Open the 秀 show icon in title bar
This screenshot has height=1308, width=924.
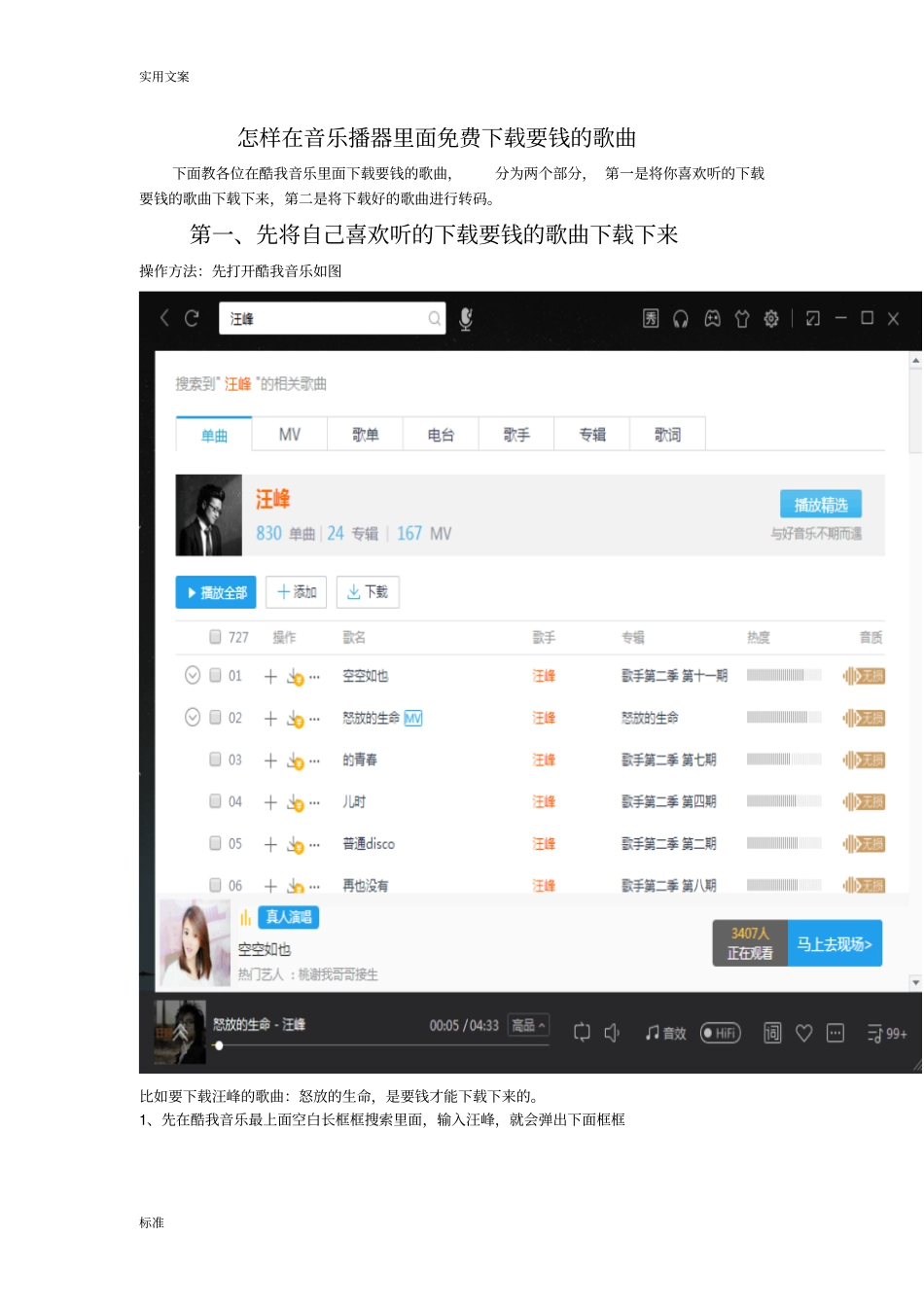651,318
